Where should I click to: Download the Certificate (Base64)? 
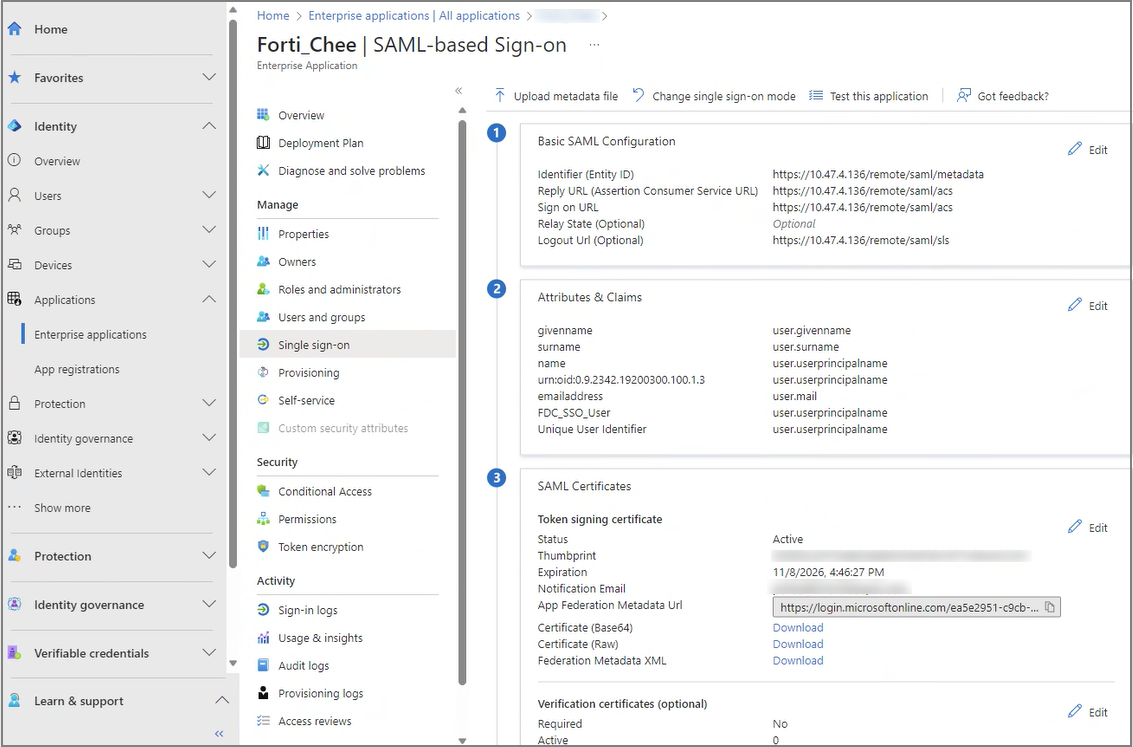click(x=798, y=628)
